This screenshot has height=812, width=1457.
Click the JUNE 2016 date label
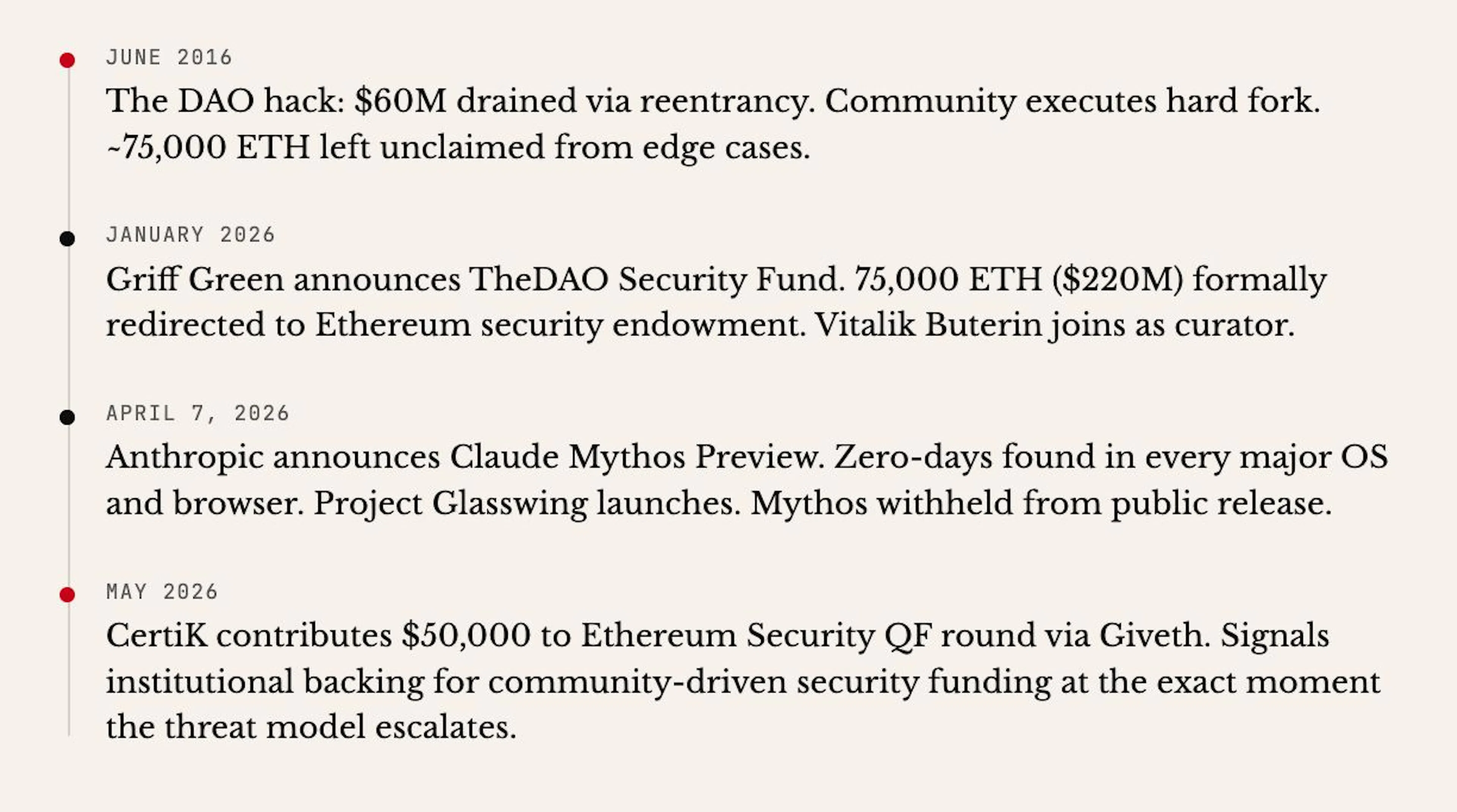(x=169, y=57)
